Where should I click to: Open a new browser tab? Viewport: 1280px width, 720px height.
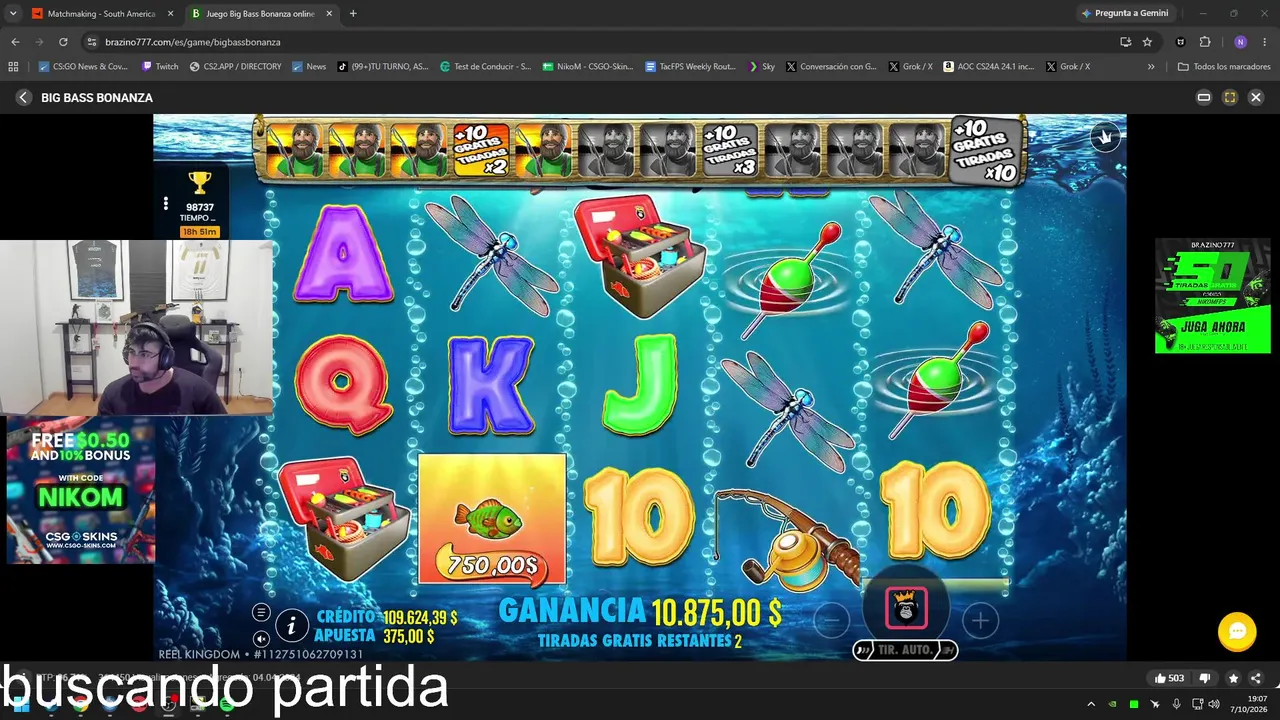pyautogui.click(x=353, y=14)
